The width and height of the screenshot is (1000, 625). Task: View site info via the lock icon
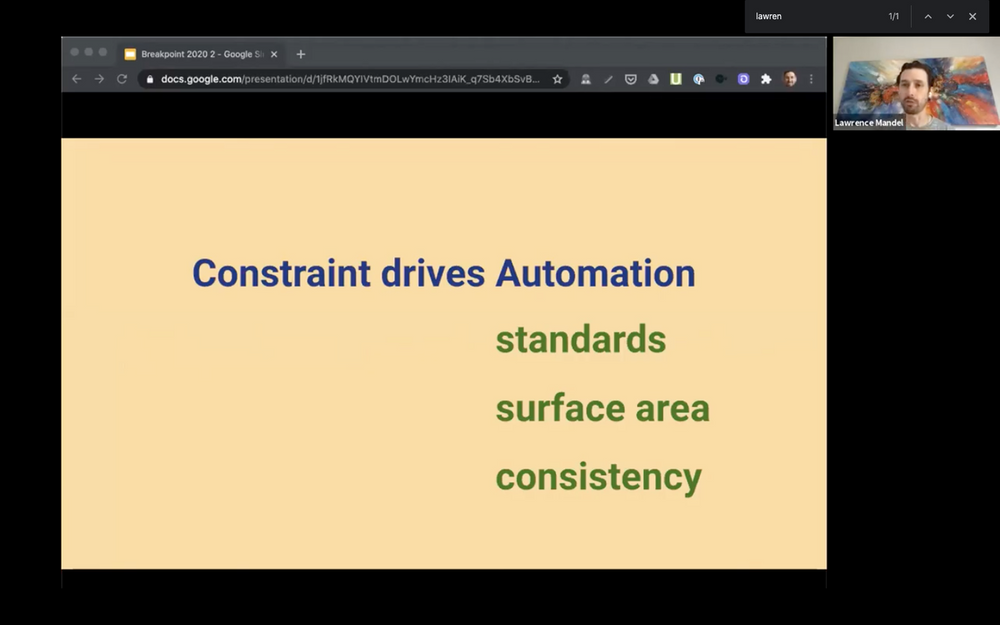151,78
